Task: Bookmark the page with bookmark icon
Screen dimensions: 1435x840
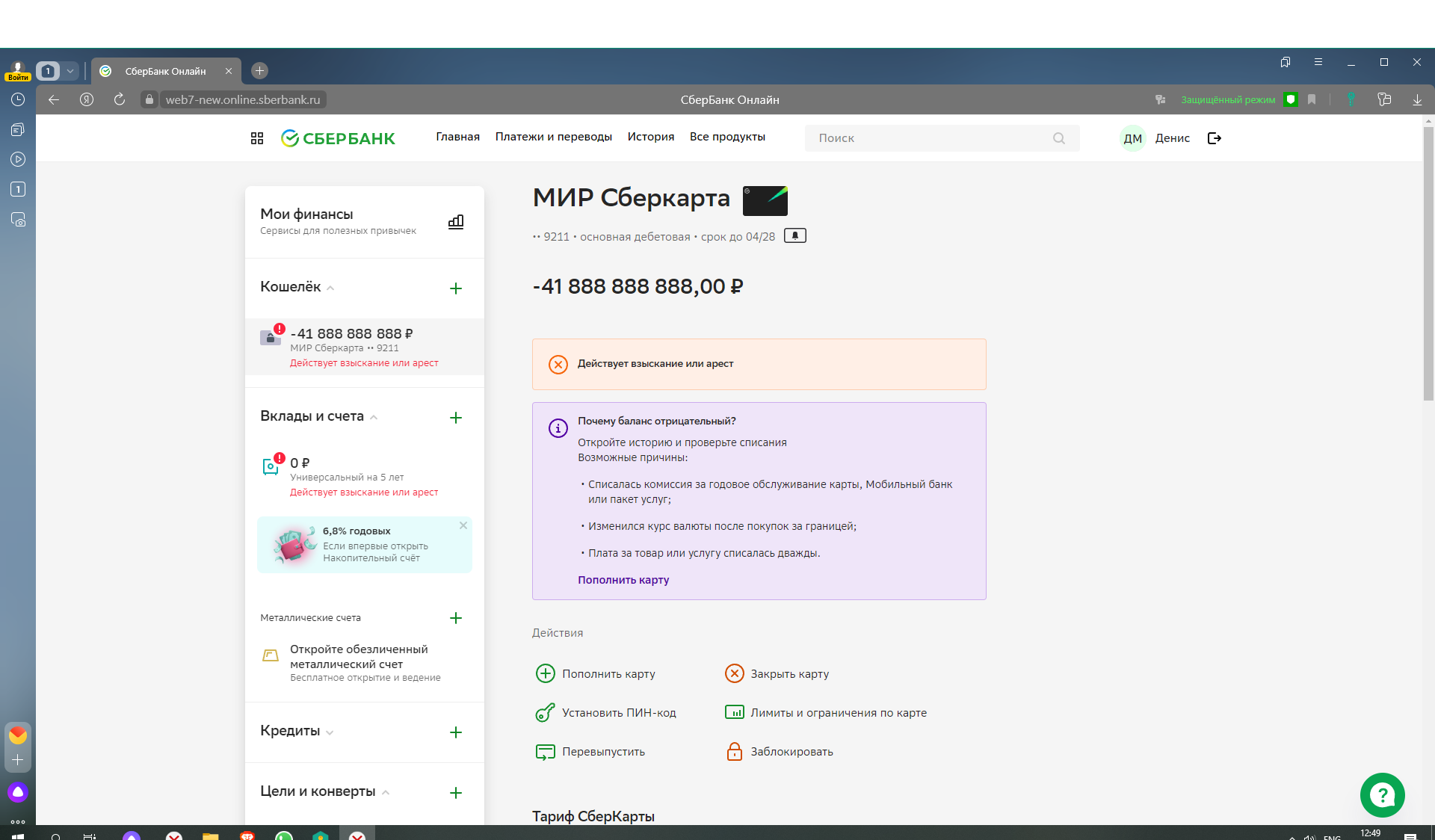Action: point(1312,99)
